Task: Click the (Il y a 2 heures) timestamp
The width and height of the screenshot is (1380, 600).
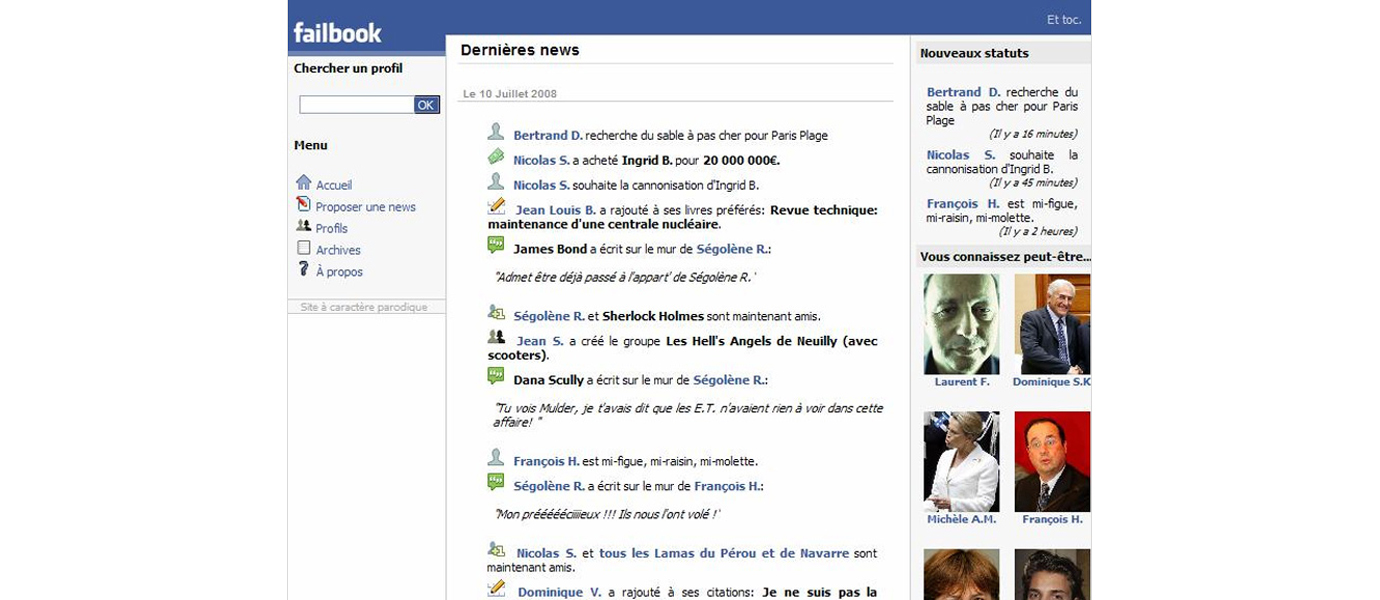Action: (1038, 232)
